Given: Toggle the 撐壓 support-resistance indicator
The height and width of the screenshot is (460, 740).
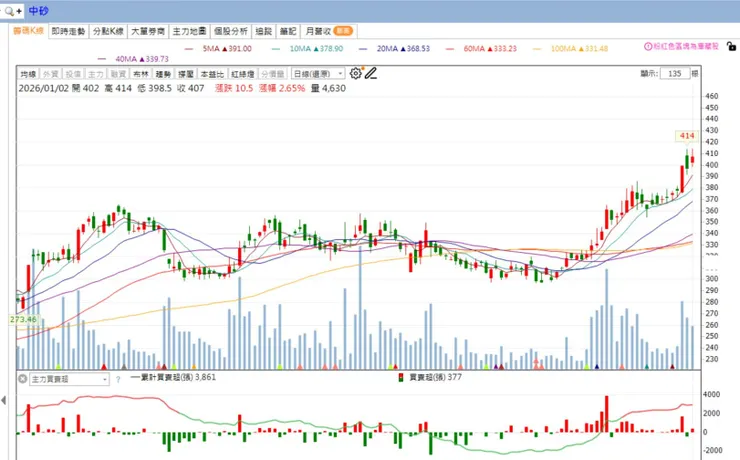Looking at the screenshot, I should tap(186, 74).
